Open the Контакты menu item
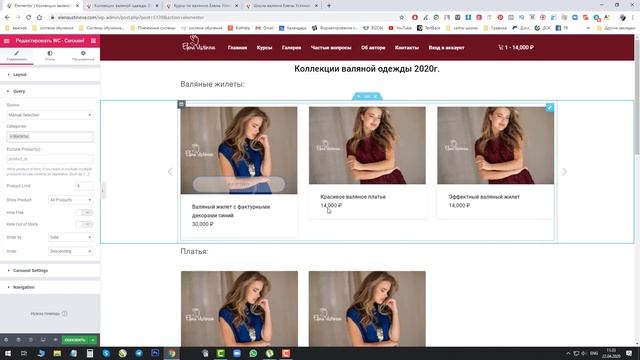640x360 pixels. (x=407, y=48)
